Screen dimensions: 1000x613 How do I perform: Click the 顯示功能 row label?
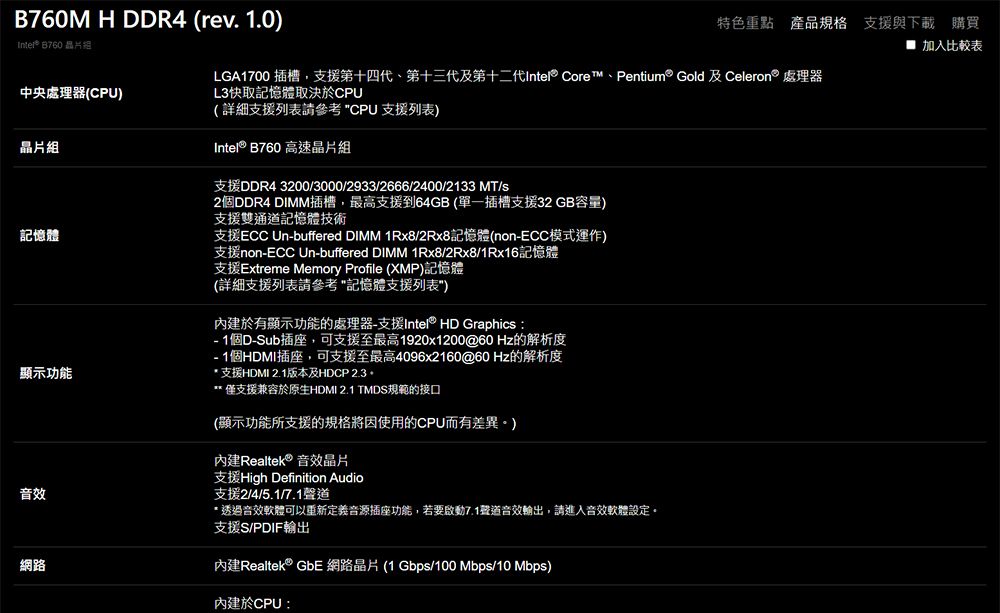tap(46, 373)
